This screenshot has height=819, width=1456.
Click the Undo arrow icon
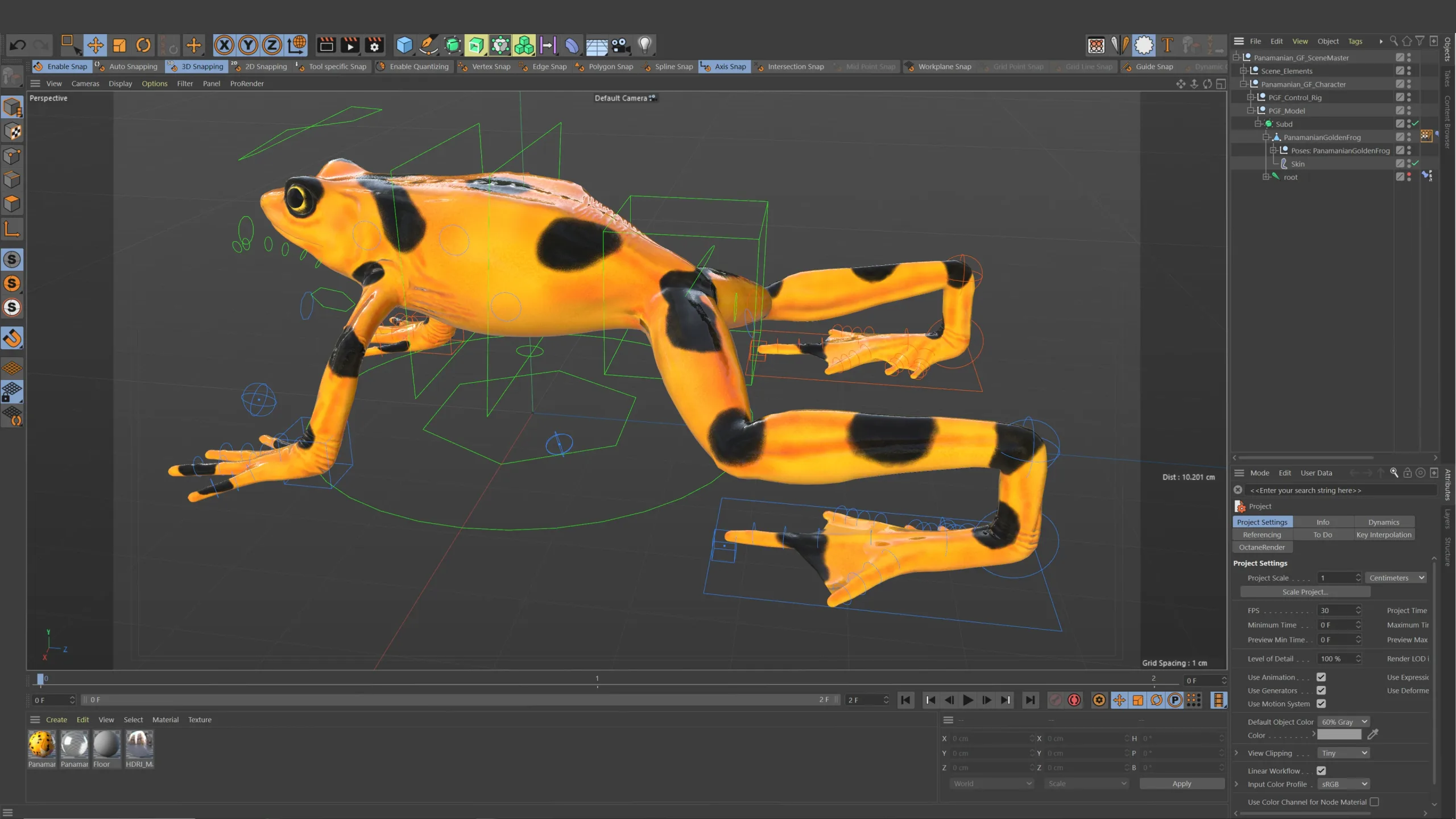pos(18,45)
